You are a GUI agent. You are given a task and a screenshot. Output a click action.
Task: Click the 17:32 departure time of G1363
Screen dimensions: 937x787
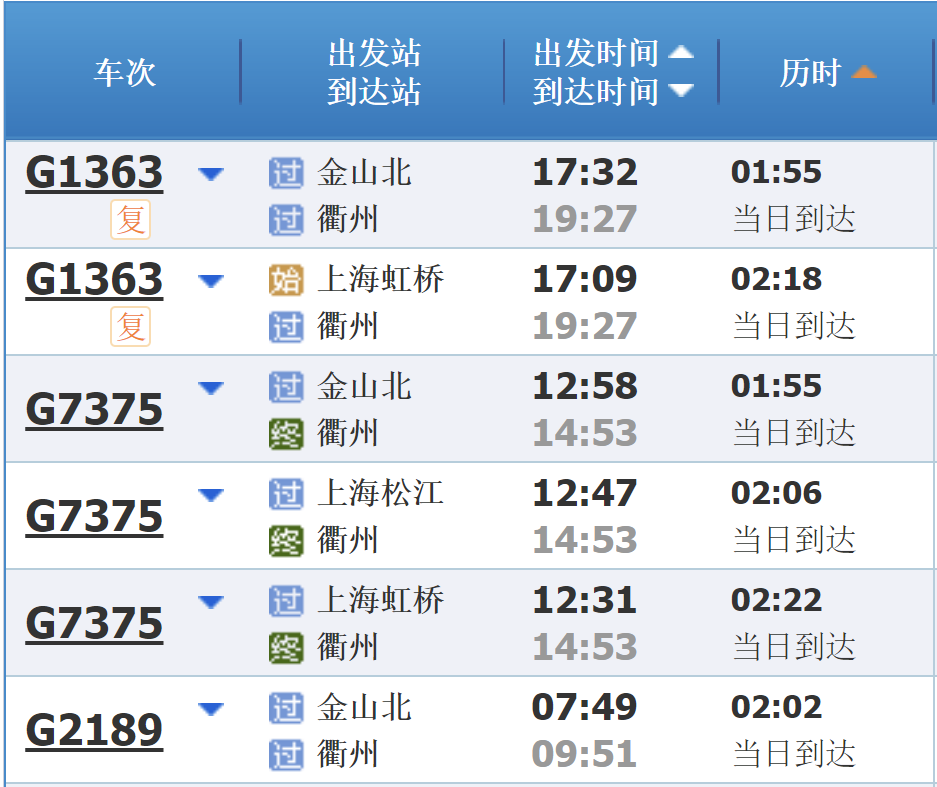point(584,172)
